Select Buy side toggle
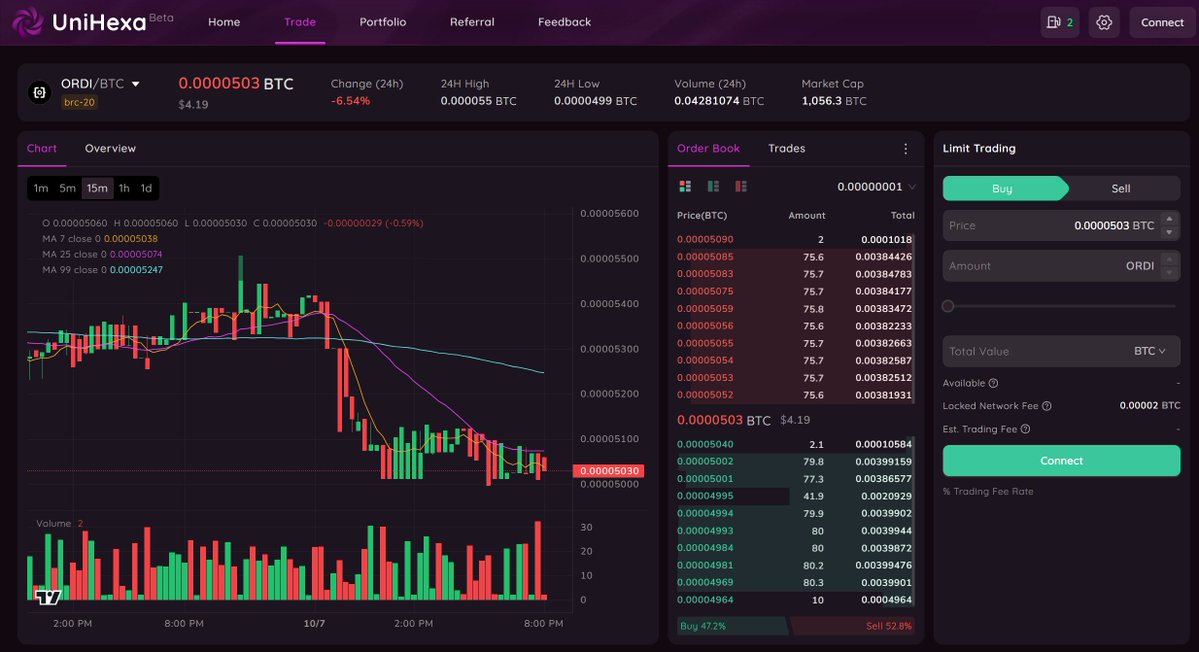 1003,188
